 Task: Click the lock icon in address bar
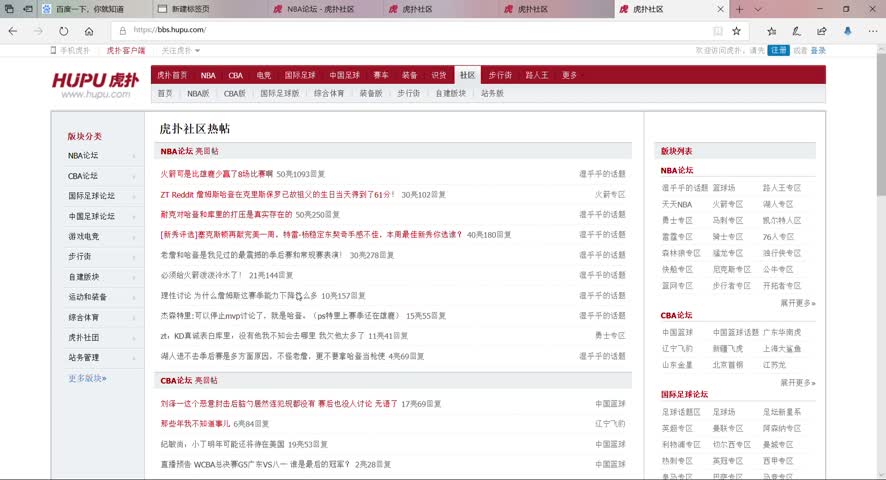click(x=123, y=31)
